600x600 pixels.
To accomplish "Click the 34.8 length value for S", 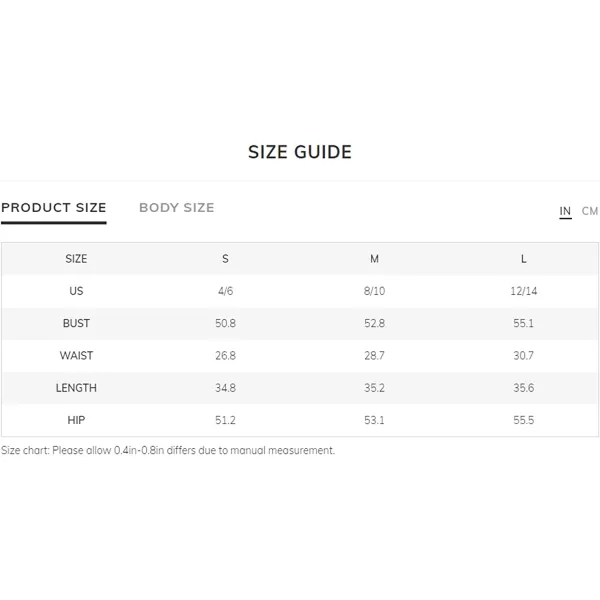I will point(225,388).
